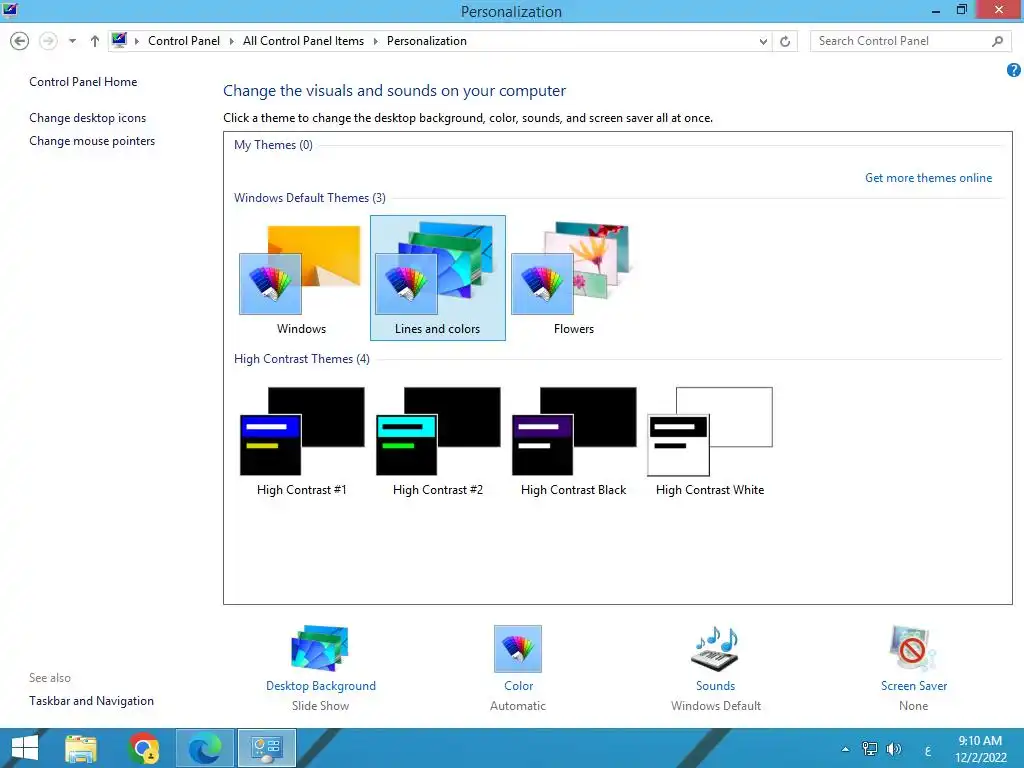Image resolution: width=1024 pixels, height=768 pixels.
Task: Minimize the Personalization window
Action: click(x=935, y=10)
